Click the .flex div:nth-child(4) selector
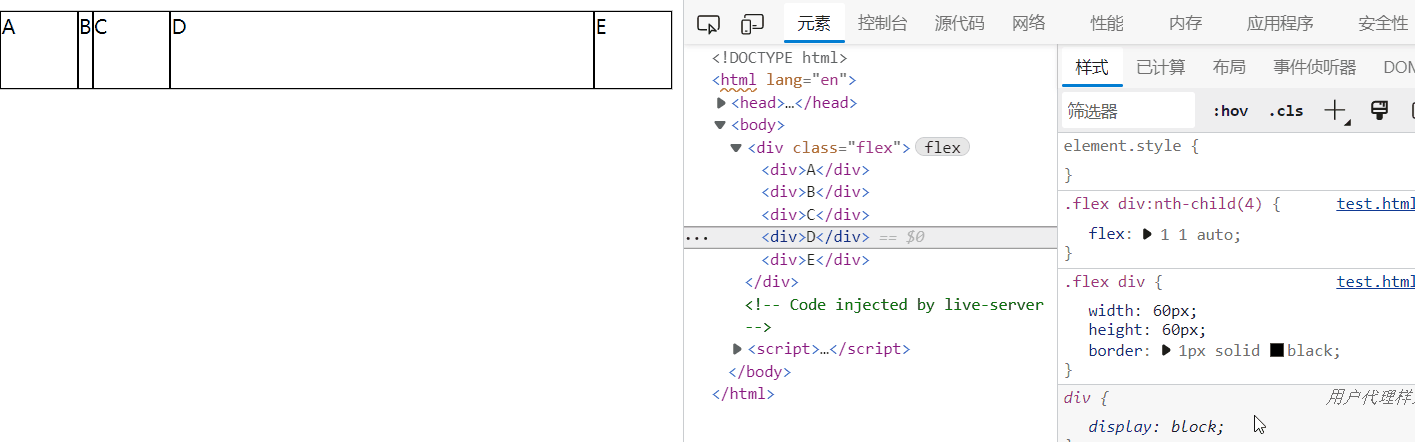 1165,204
